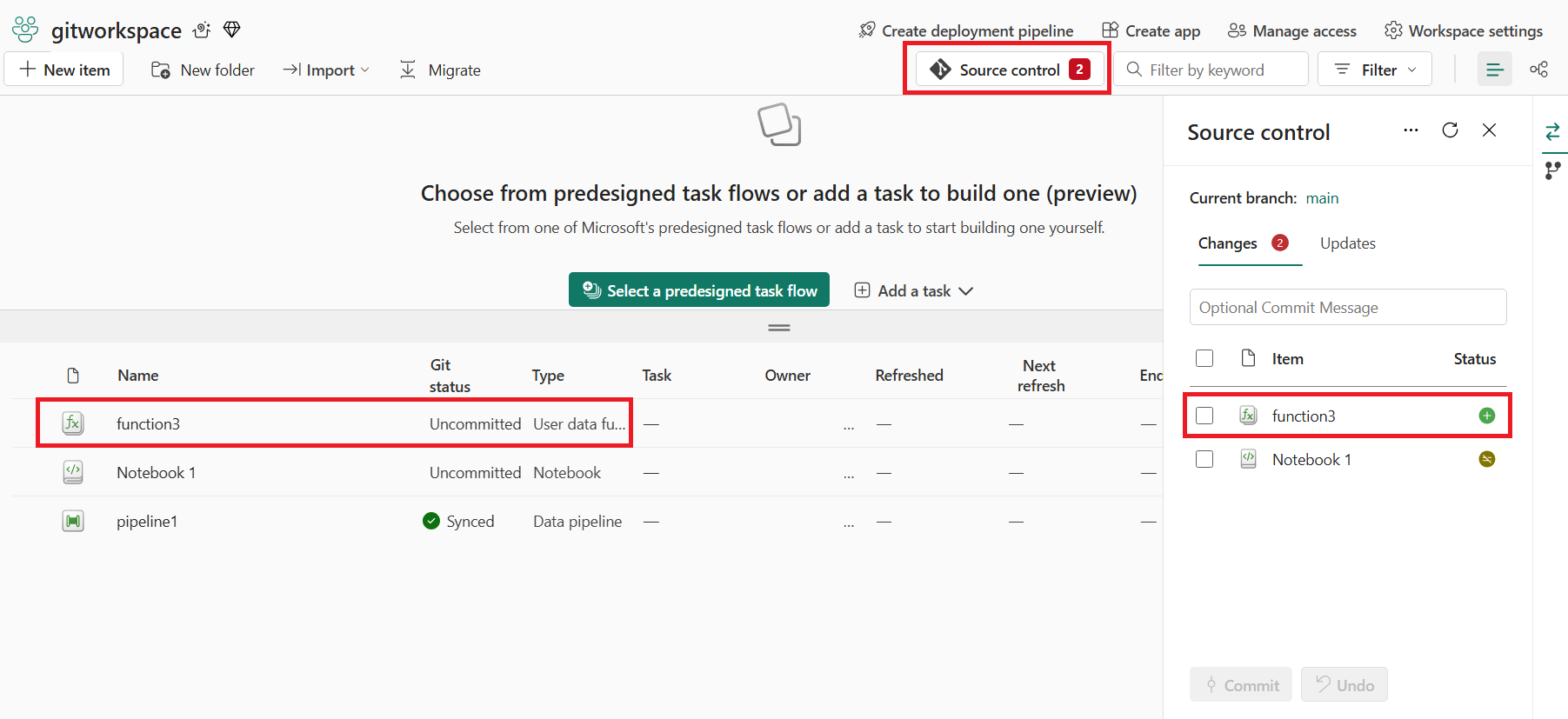Close the Source control panel
The width and height of the screenshot is (1568, 719).
tap(1489, 130)
